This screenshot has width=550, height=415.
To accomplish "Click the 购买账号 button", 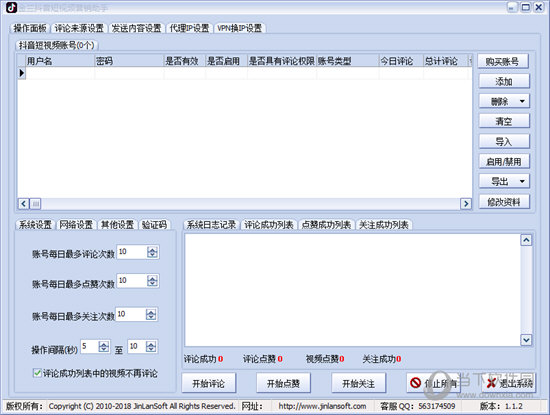I will click(x=502, y=62).
